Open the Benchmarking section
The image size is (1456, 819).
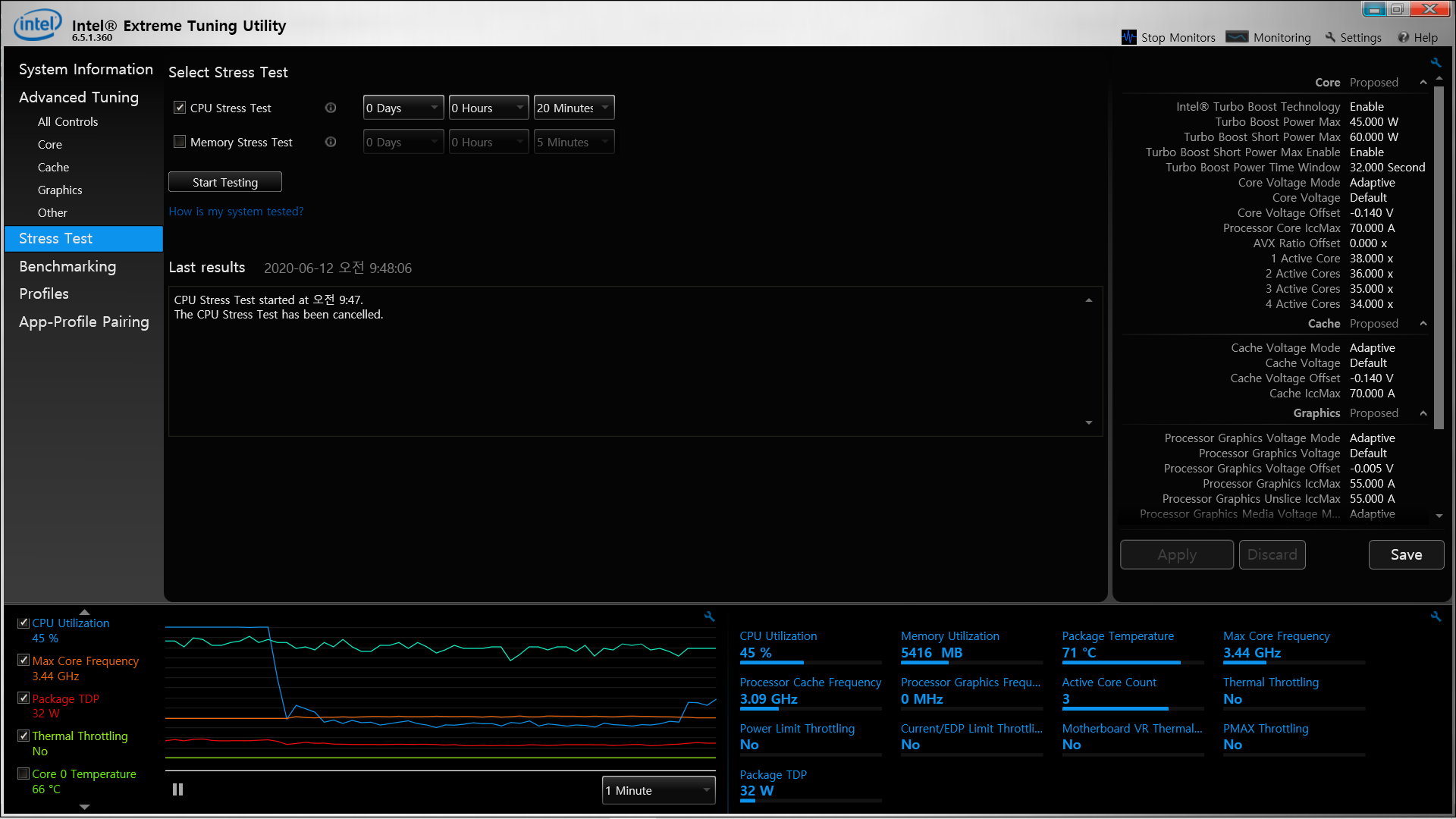point(67,266)
